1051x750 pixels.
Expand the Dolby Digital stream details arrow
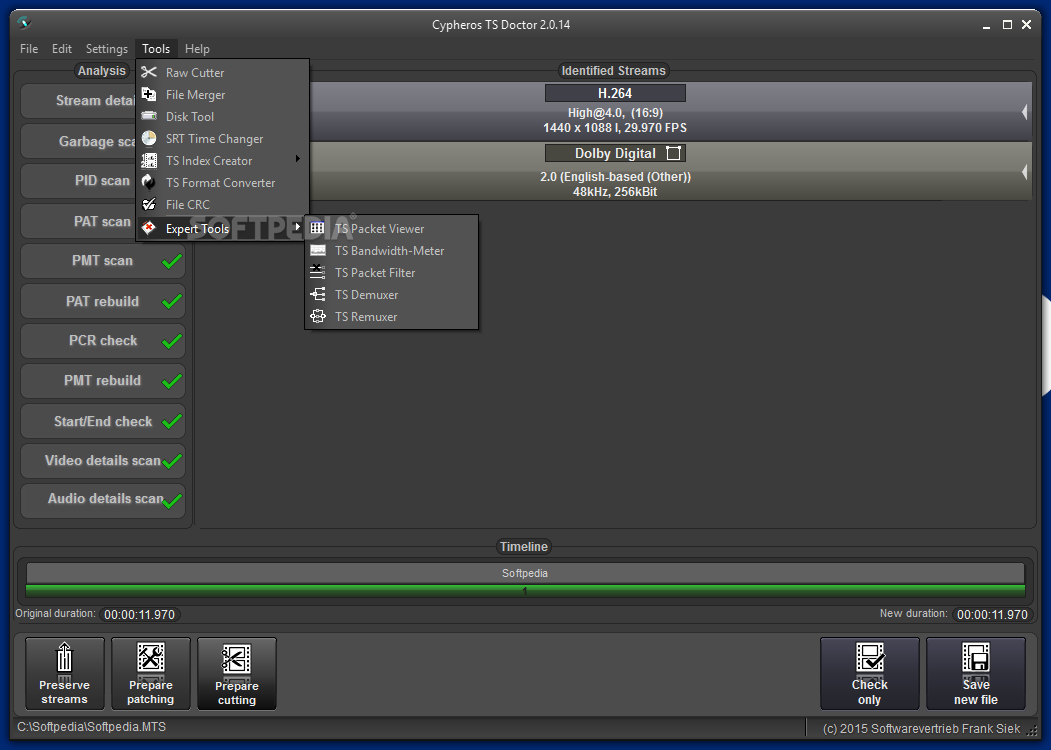(1024, 172)
